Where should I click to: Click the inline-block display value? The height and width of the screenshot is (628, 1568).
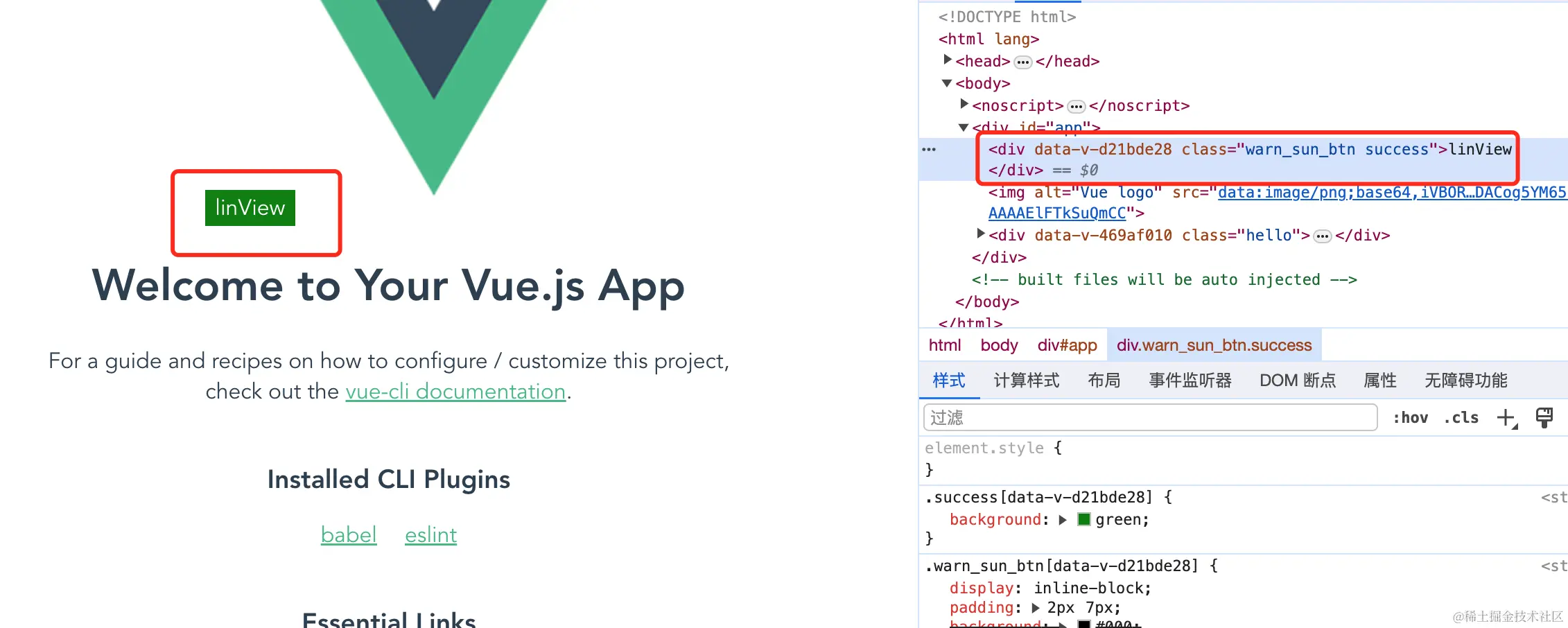point(1092,588)
